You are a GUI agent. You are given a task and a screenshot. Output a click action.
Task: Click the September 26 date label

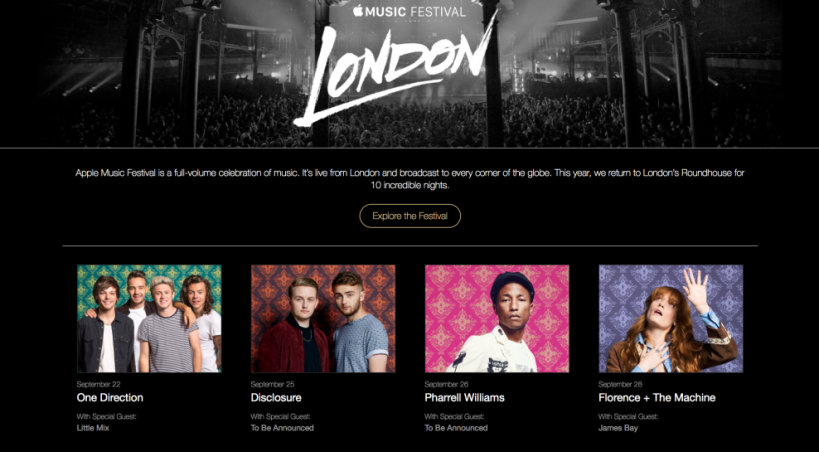pyautogui.click(x=448, y=384)
